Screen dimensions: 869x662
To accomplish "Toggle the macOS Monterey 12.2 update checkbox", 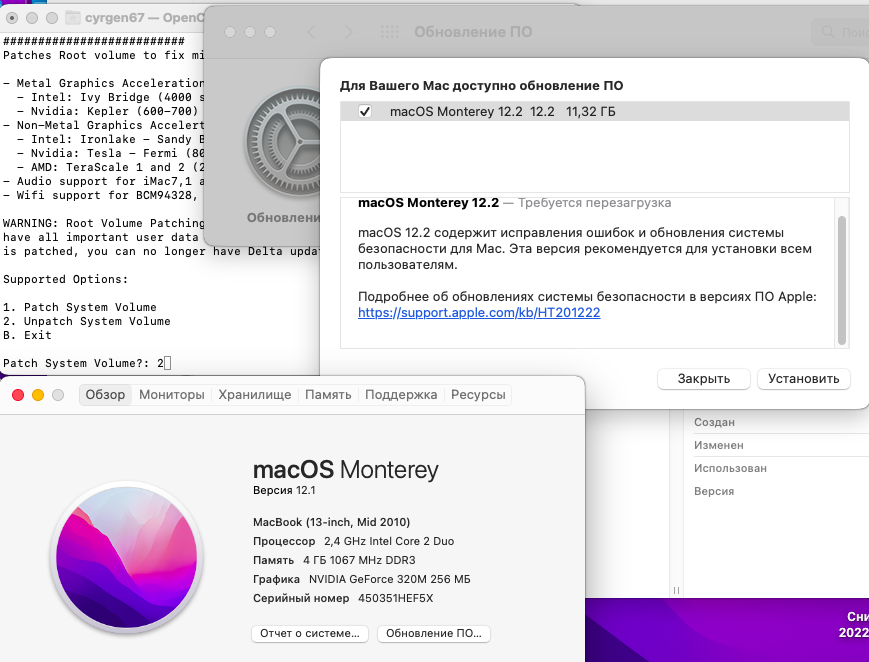I will (365, 111).
